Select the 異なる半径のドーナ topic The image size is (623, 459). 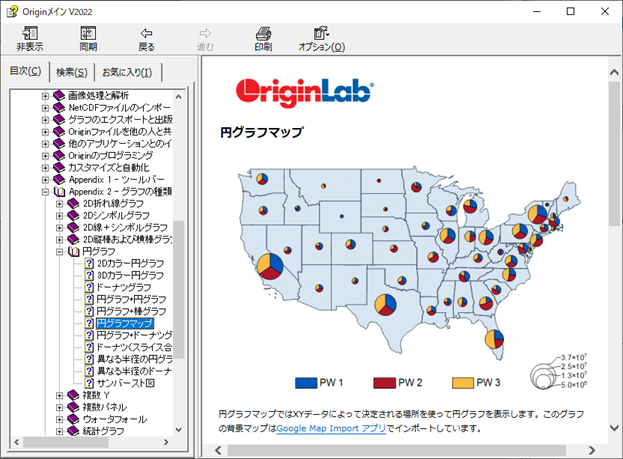point(135,371)
